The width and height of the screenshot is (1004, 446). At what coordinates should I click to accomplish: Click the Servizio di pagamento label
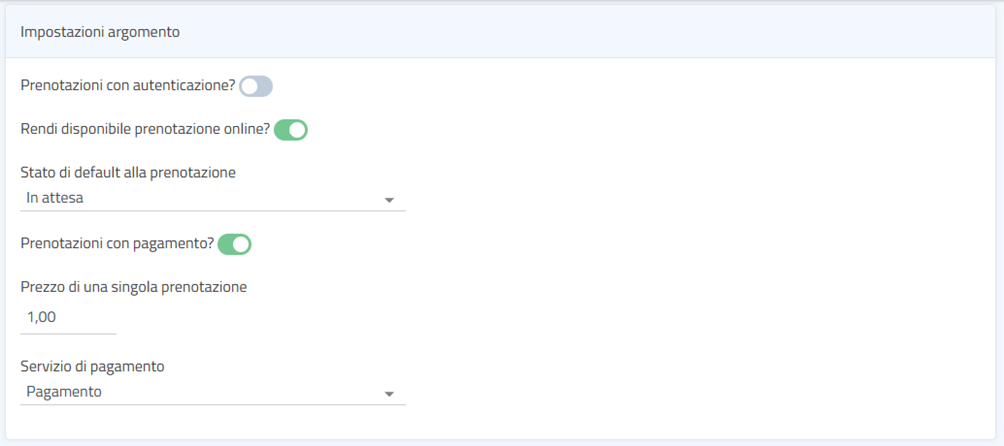click(x=92, y=366)
